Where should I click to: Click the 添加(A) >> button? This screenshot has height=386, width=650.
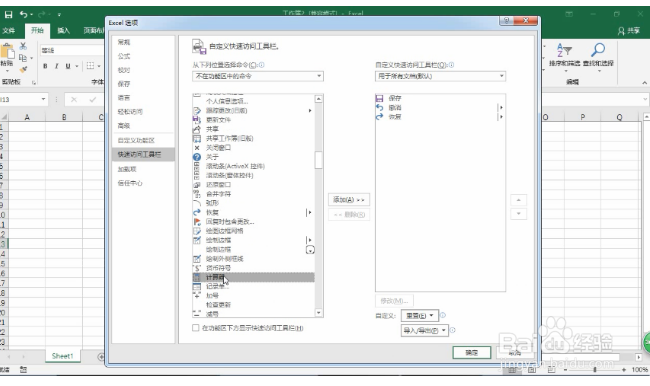click(349, 200)
